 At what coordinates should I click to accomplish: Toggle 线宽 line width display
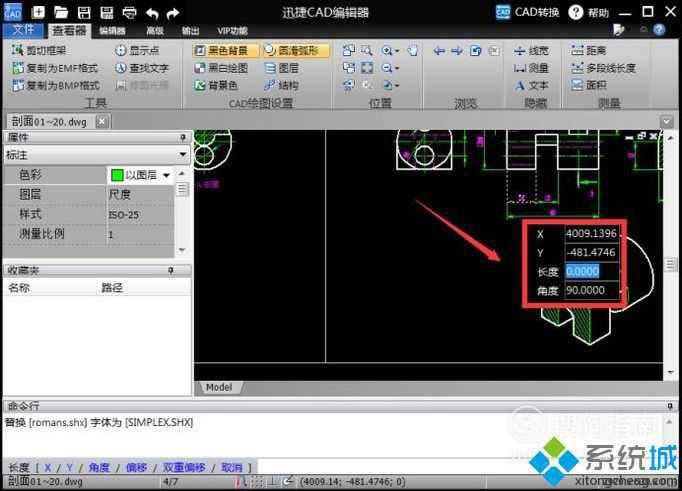[x=531, y=51]
